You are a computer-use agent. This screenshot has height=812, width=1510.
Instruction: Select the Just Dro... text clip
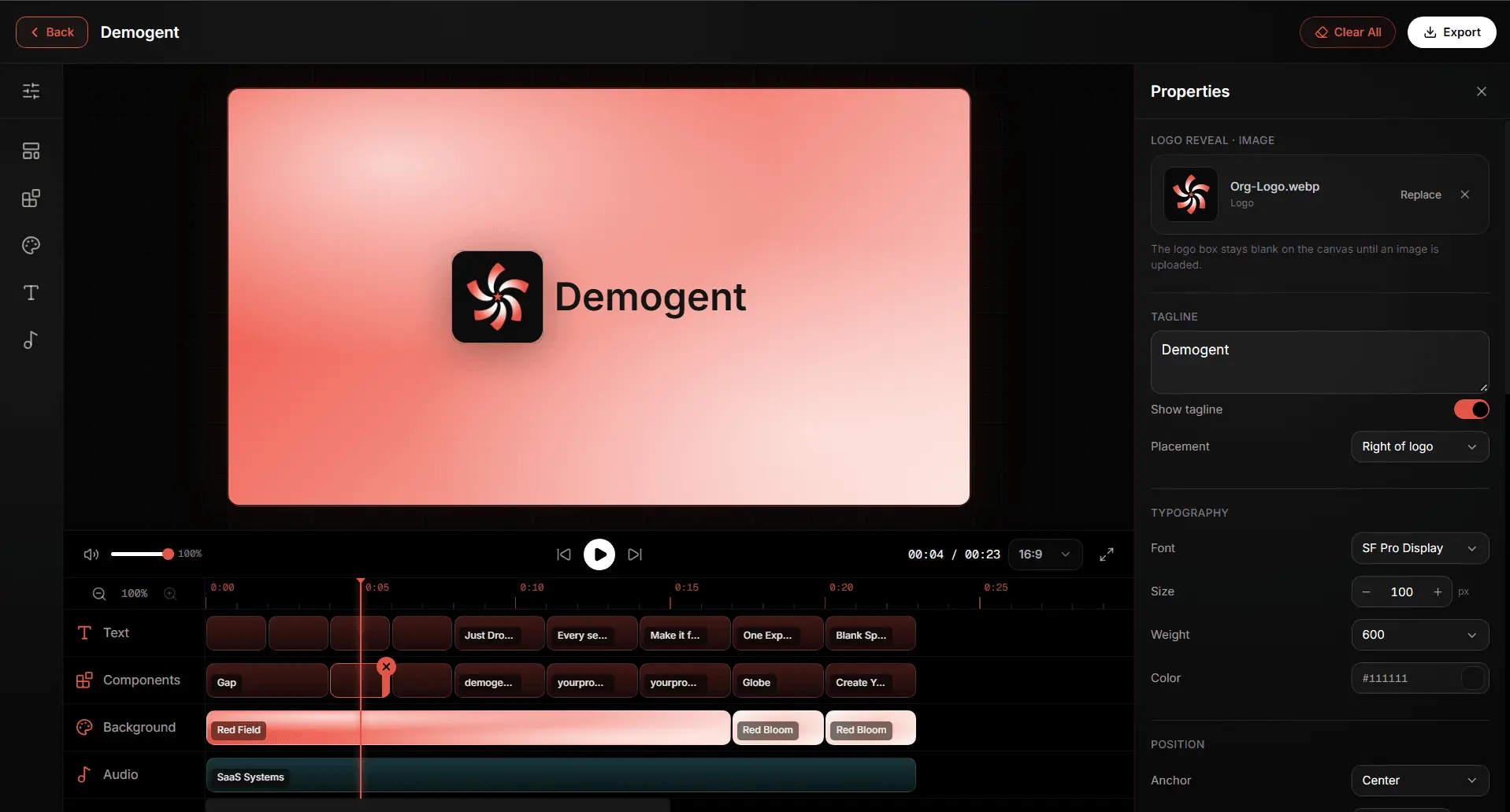[499, 633]
